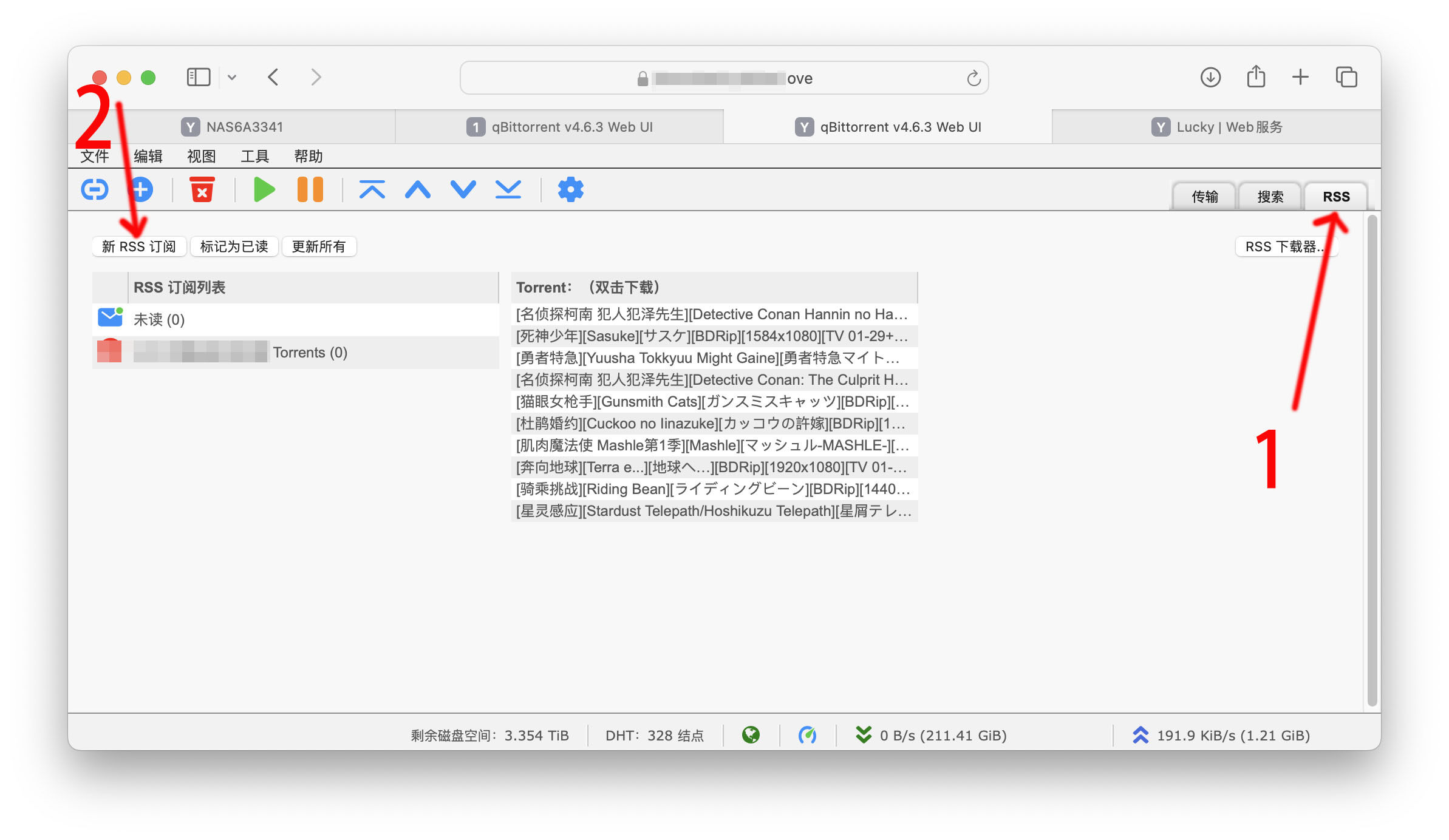Reload the page with the refresh icon
The image size is (1449, 840).
(973, 78)
